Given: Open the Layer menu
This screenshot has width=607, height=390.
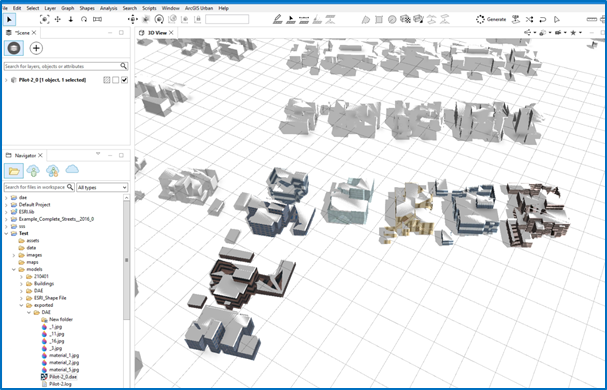Looking at the screenshot, I should click(x=50, y=8).
